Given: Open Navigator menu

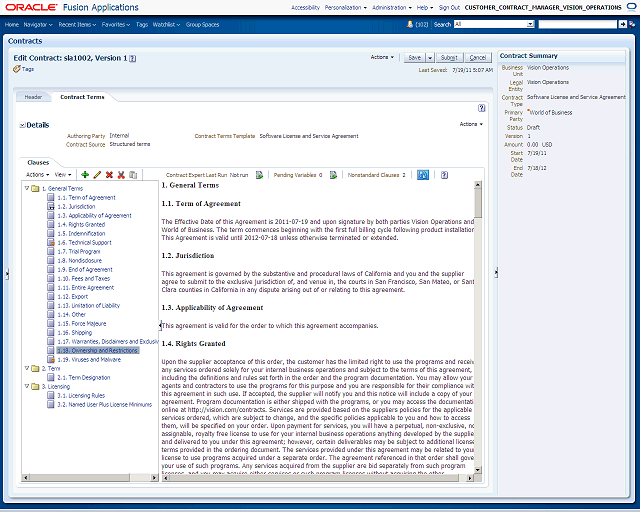Looking at the screenshot, I should coord(38,24).
